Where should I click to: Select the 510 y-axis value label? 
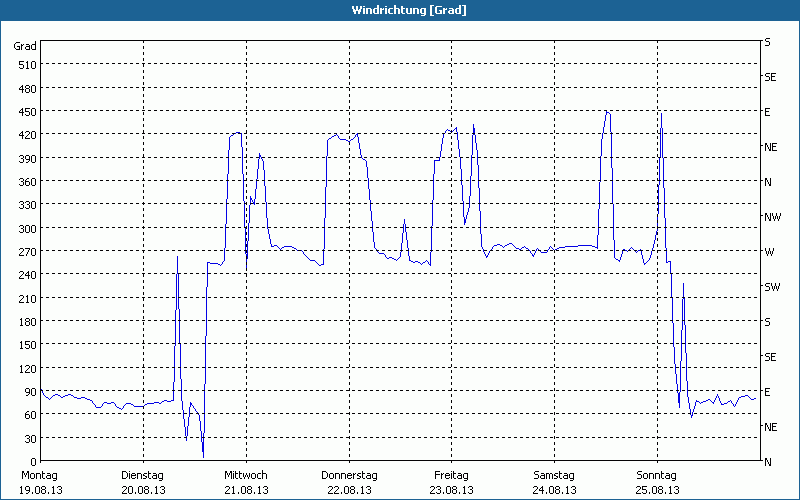coord(25,65)
